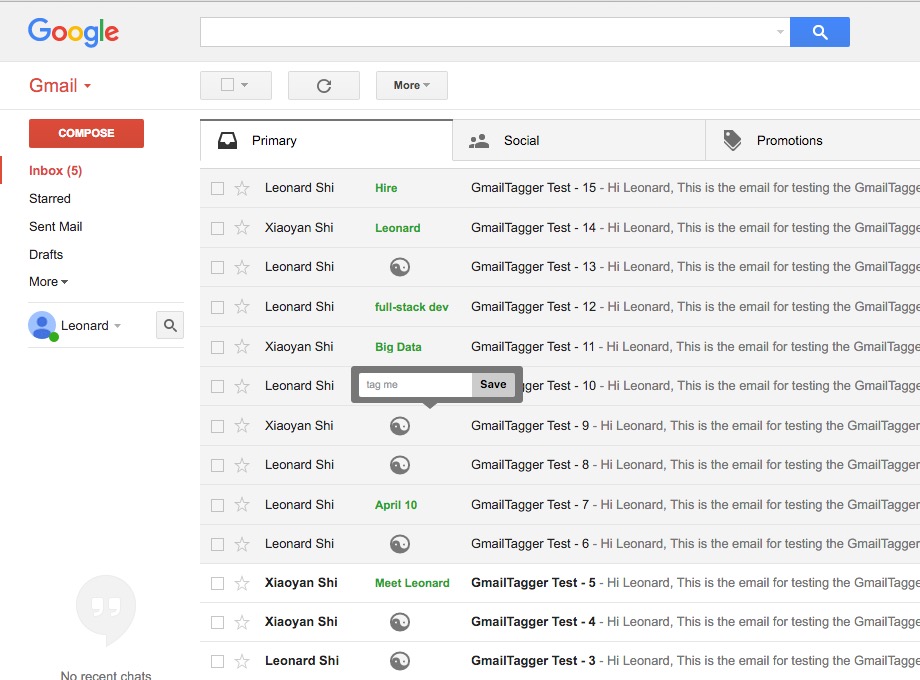
Task: Open the Gmail product dropdown
Action: point(60,86)
